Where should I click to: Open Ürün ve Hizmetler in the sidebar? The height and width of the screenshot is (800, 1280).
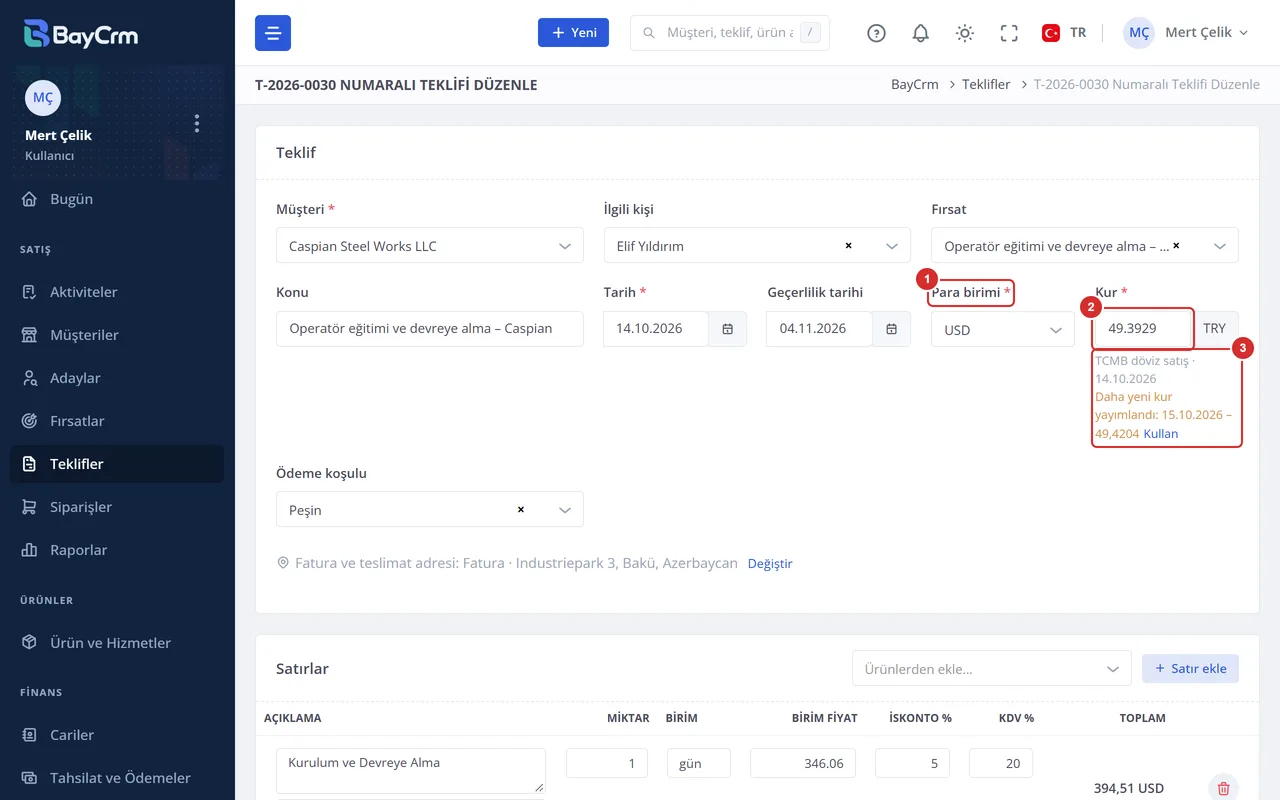click(117, 643)
